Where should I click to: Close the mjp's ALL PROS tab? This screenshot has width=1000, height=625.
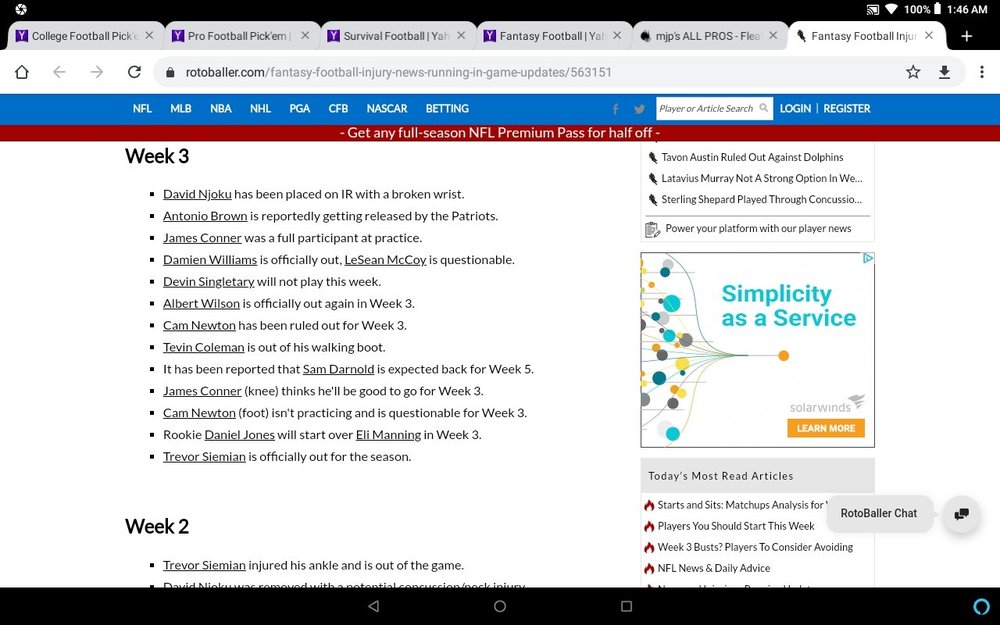tap(773, 36)
